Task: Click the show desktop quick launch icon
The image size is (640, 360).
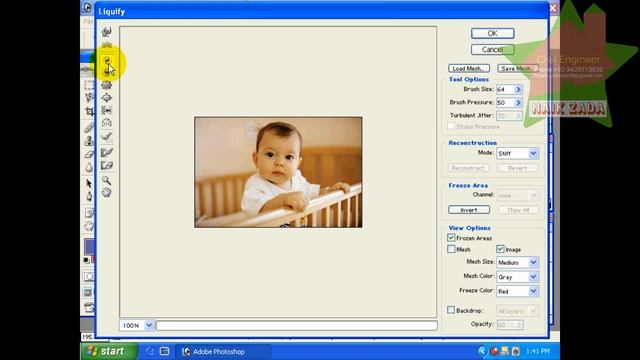Action: [164, 351]
